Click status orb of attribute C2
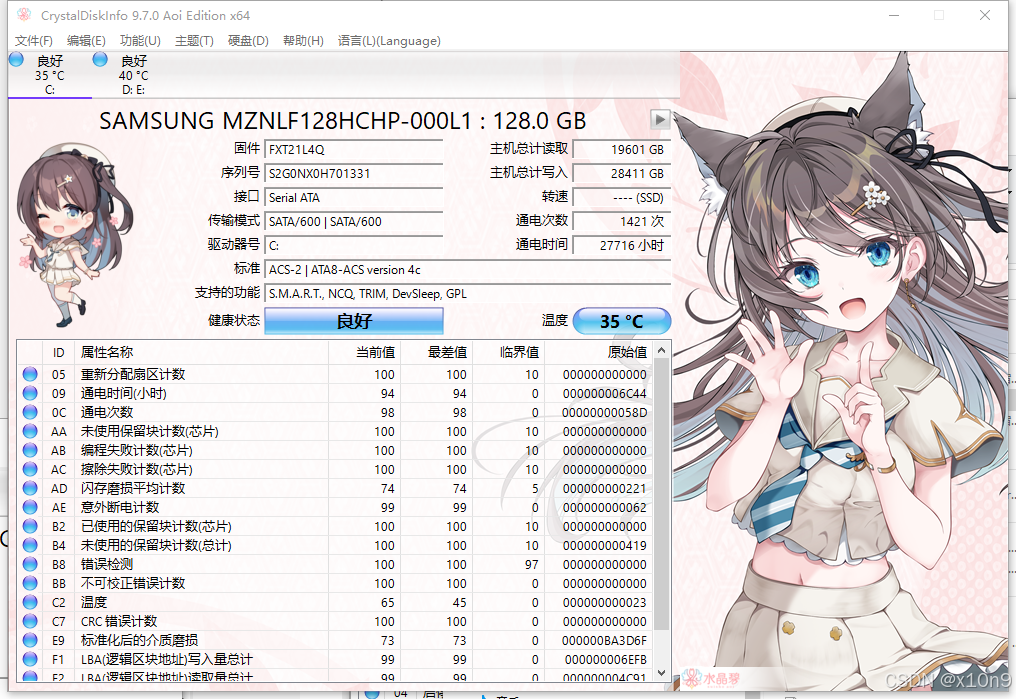Image resolution: width=1016 pixels, height=699 pixels. click(x=30, y=602)
